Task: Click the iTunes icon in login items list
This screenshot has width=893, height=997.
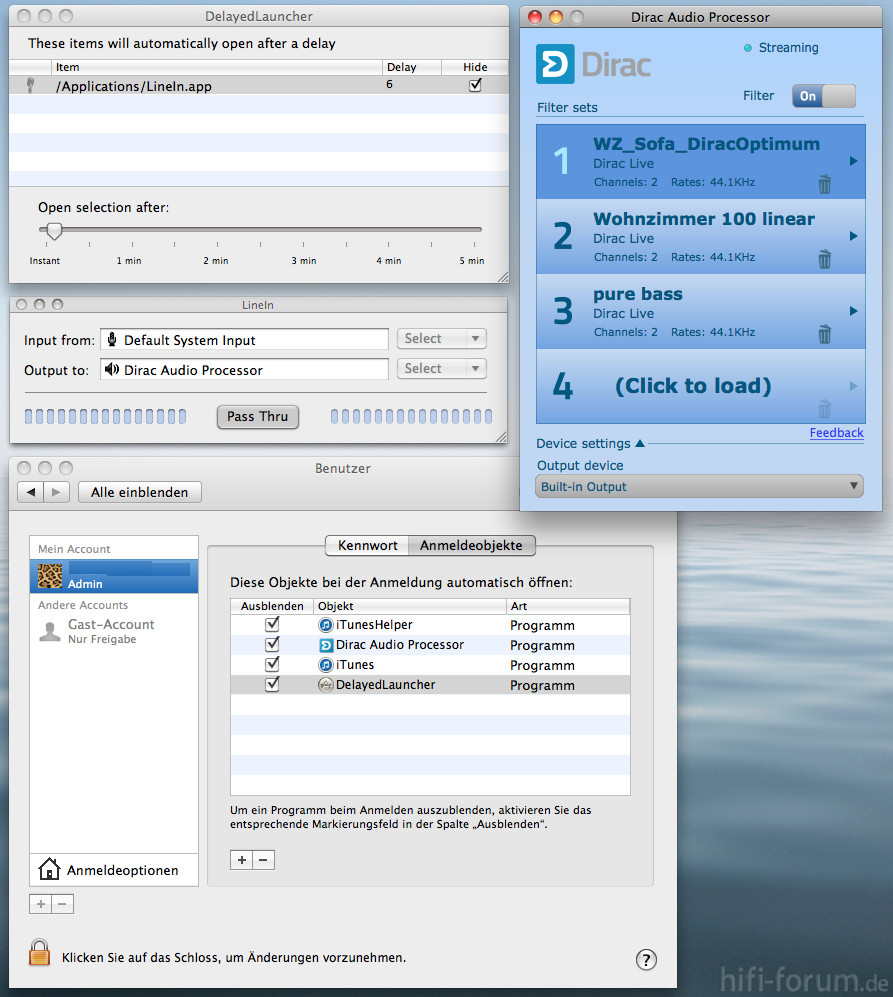Action: (326, 665)
